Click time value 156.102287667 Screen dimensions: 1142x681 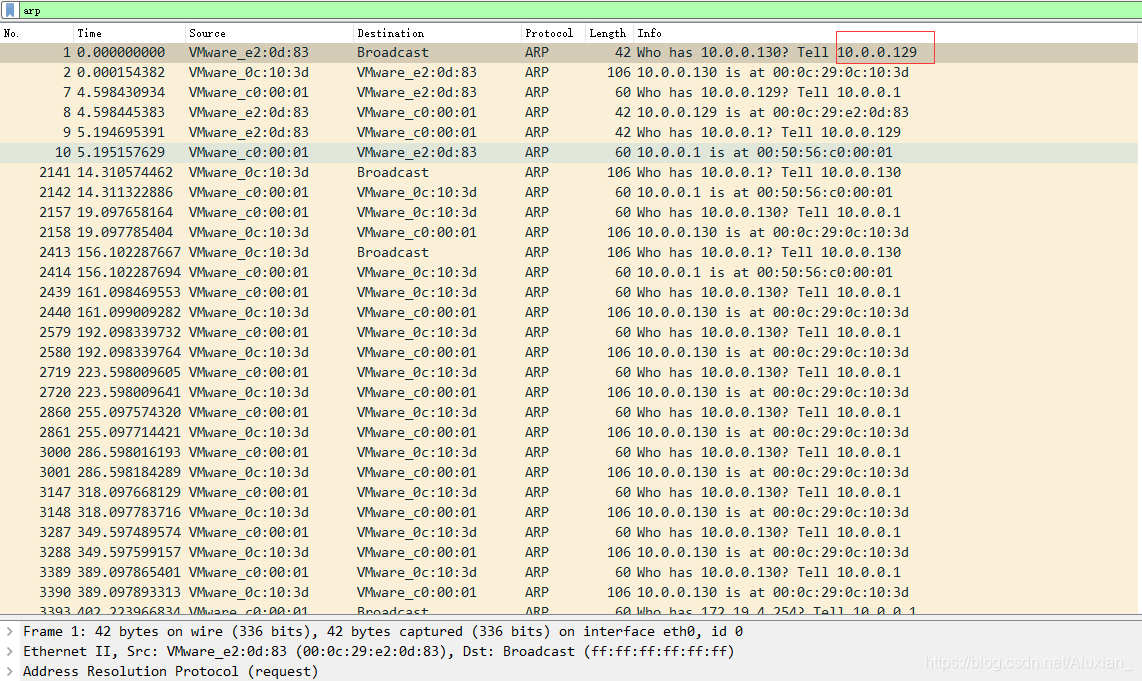(129, 253)
